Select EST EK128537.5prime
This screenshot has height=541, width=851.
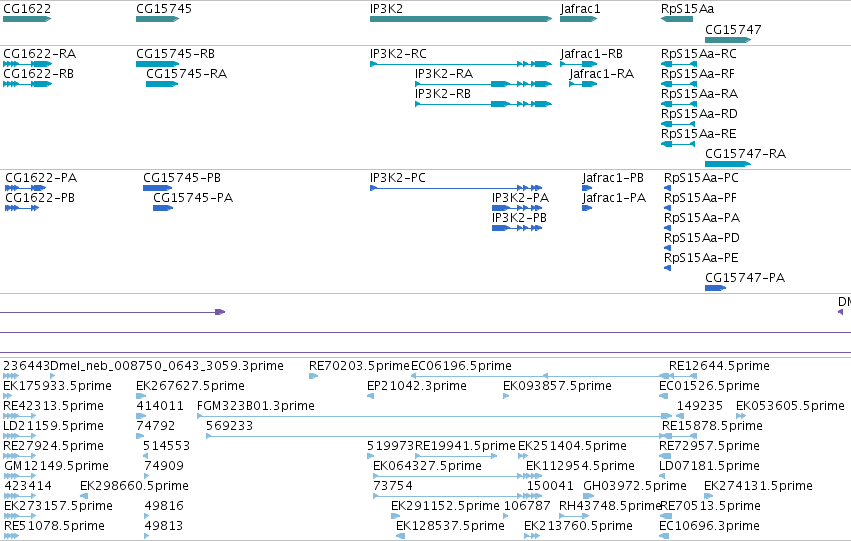pyautogui.click(x=450, y=527)
